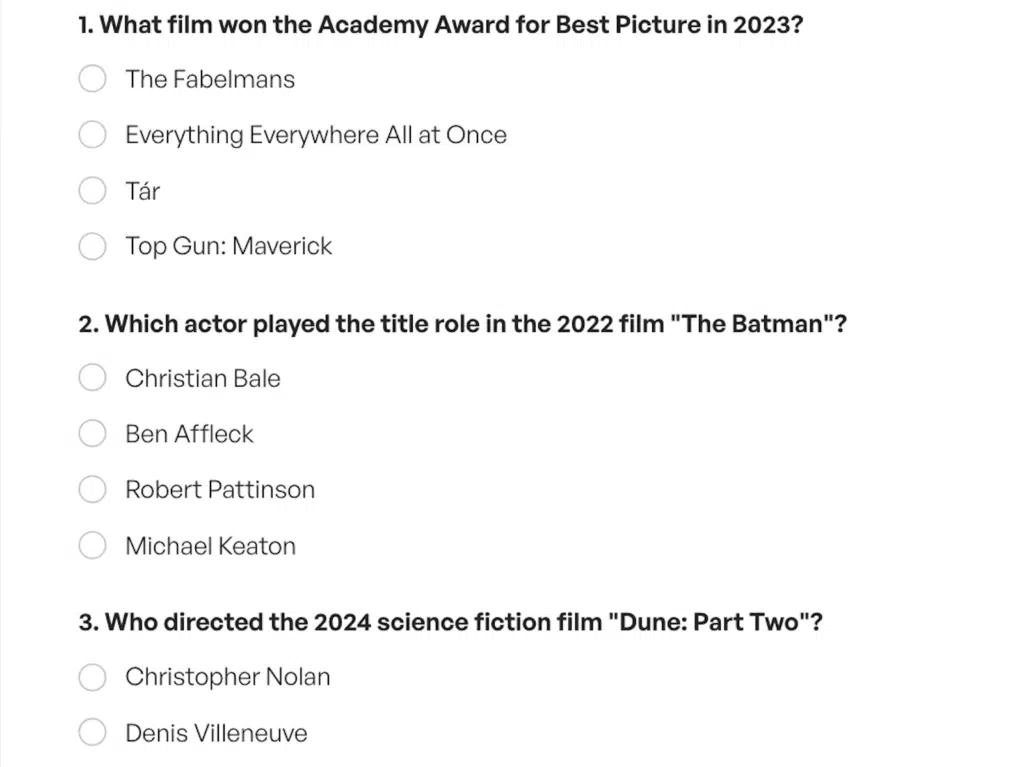Choose Everything Everywhere All at Once option

click(x=92, y=135)
